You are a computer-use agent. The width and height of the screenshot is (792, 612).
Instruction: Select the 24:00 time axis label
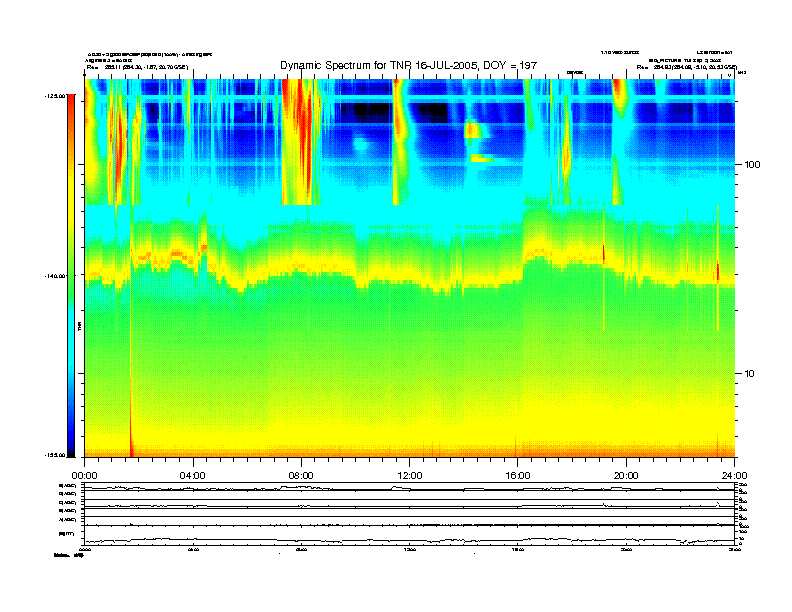[x=735, y=476]
